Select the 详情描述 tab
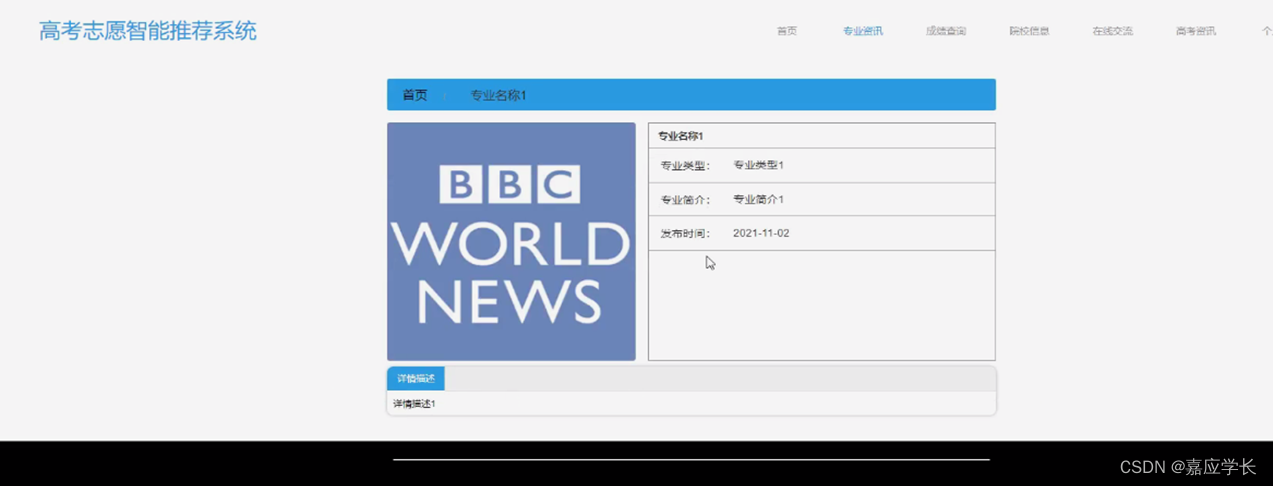Screen dimensions: 1273x486 point(416,378)
